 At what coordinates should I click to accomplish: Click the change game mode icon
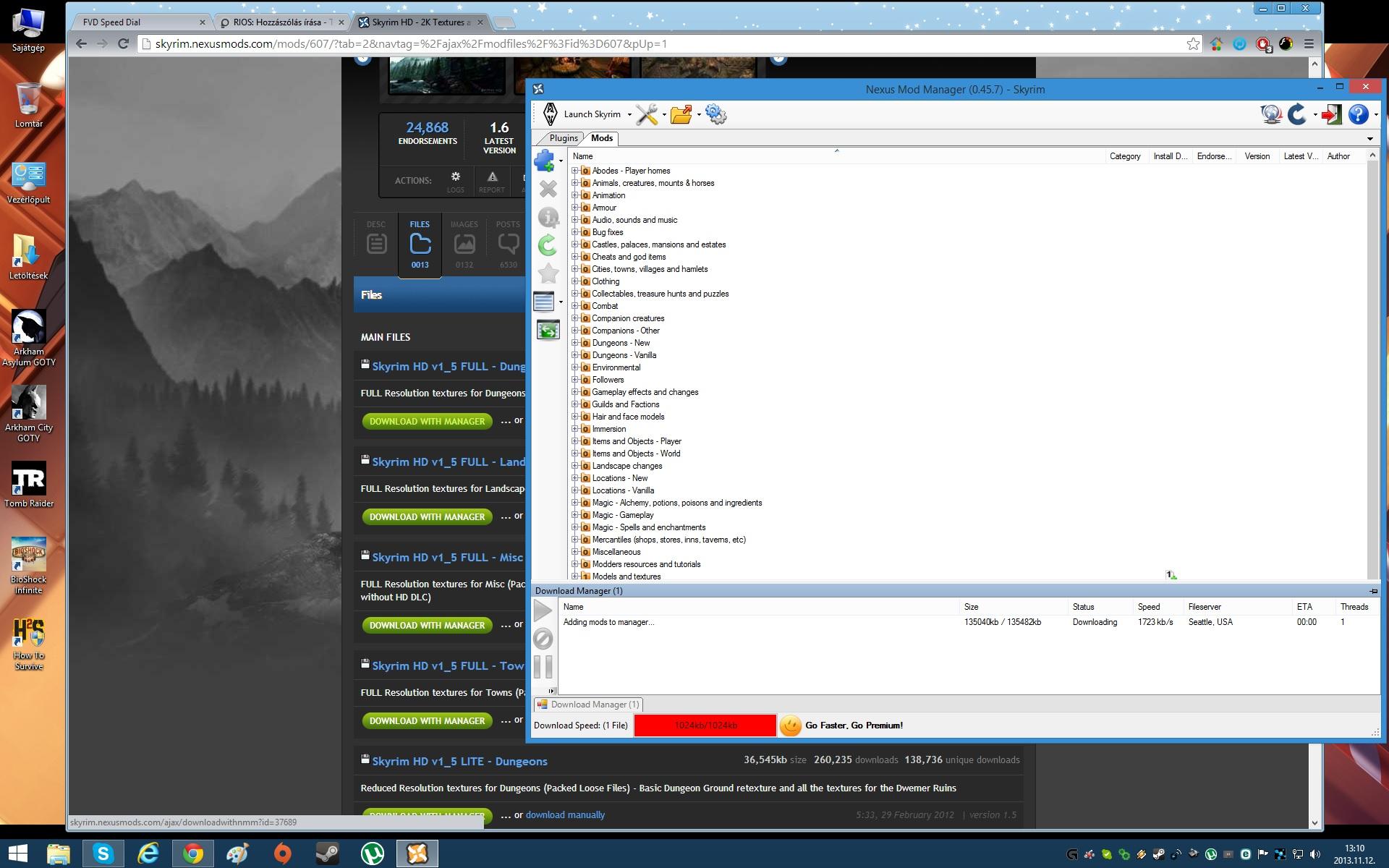1330,114
